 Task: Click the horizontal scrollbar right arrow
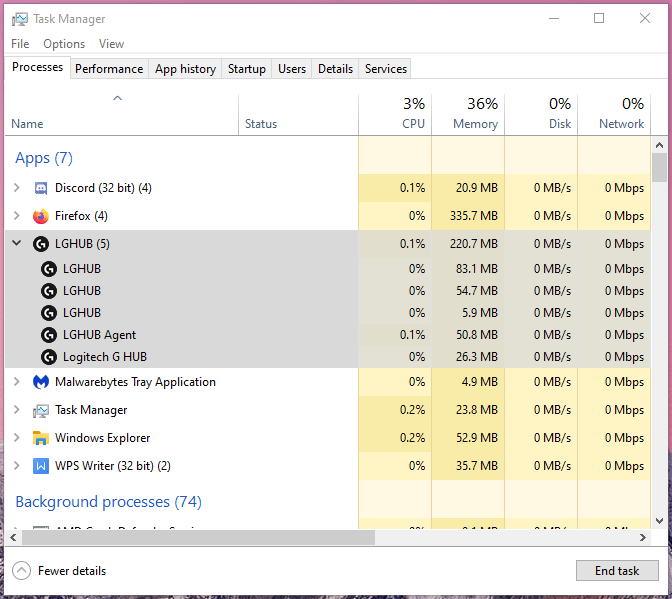click(x=642, y=537)
